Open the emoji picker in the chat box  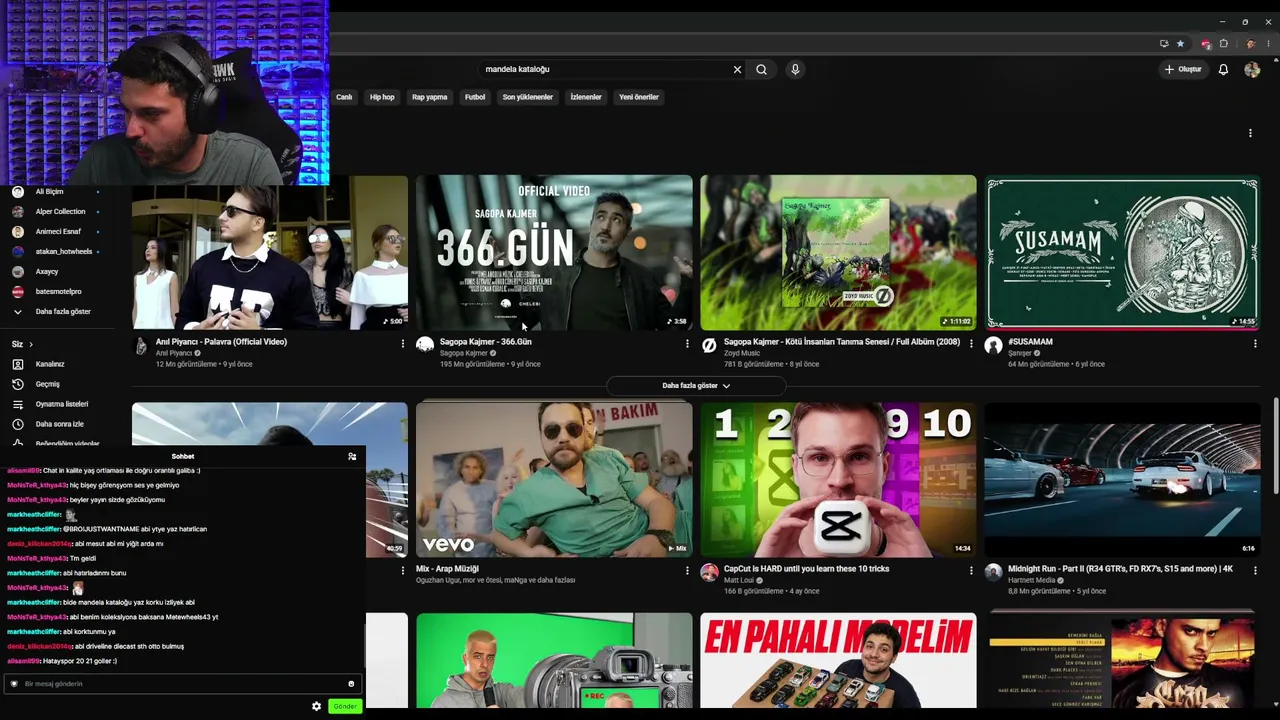(351, 684)
